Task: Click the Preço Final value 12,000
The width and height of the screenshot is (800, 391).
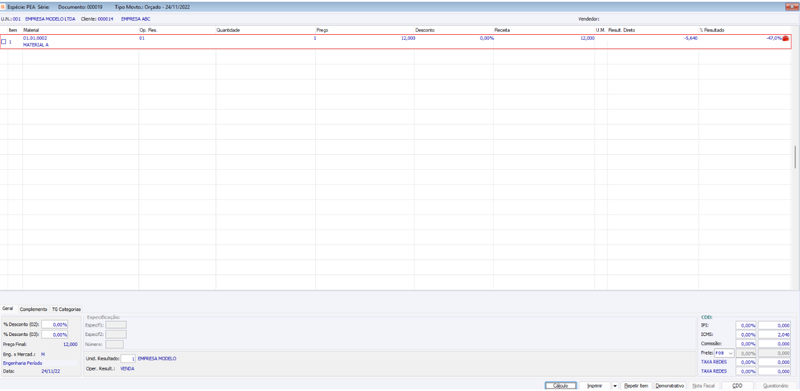Action: 70,345
